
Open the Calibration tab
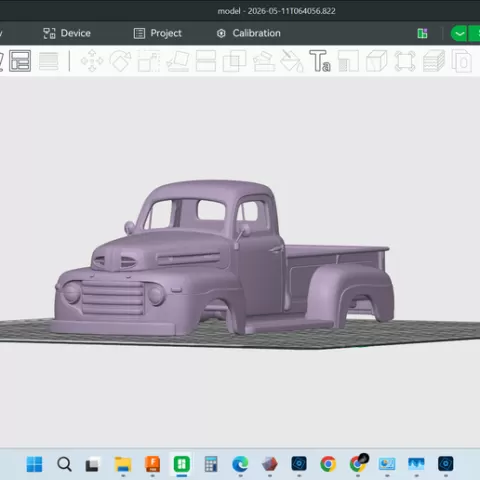(x=248, y=33)
